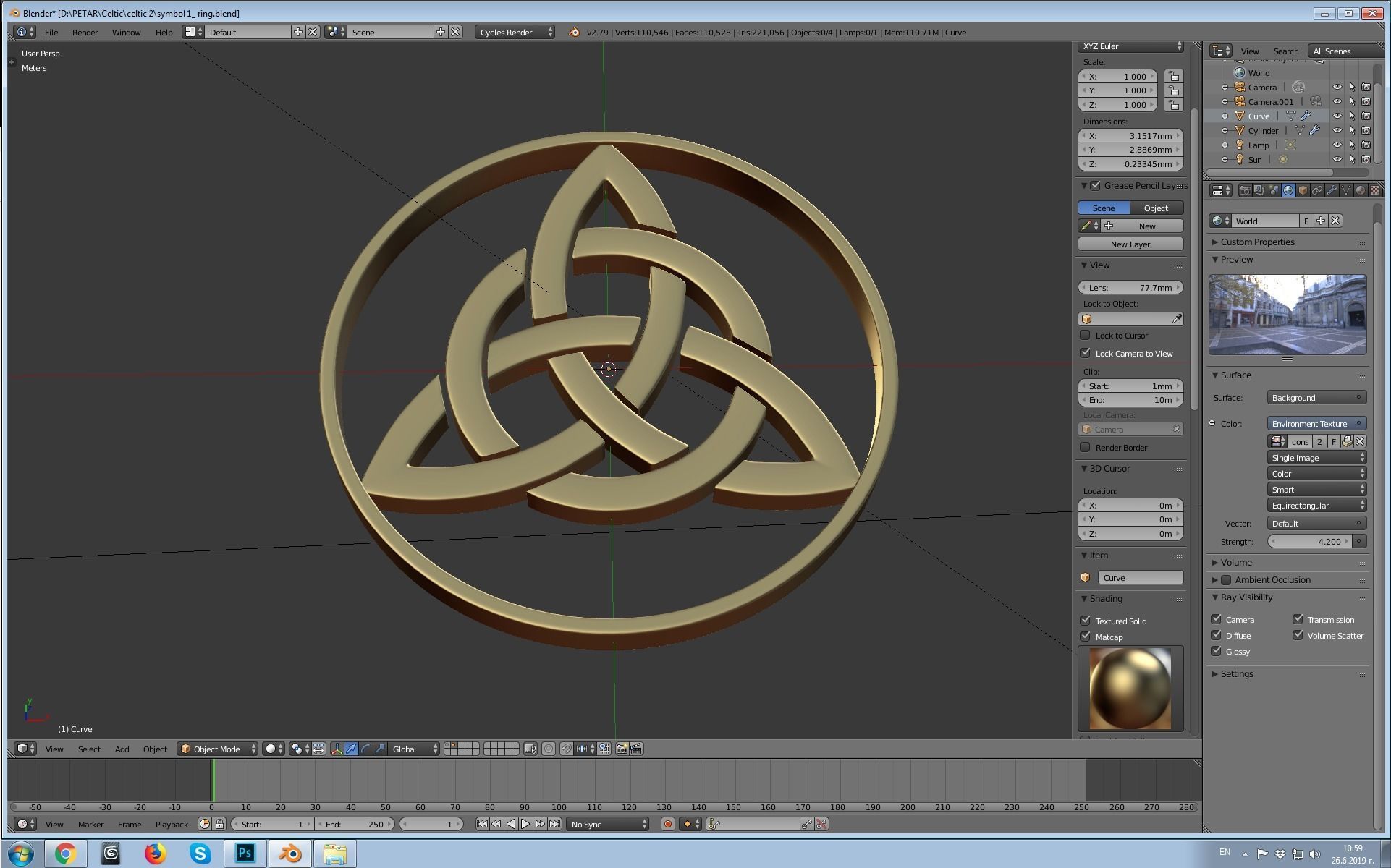Uncheck Glossy ray visibility
The image size is (1391, 868).
(1216, 651)
